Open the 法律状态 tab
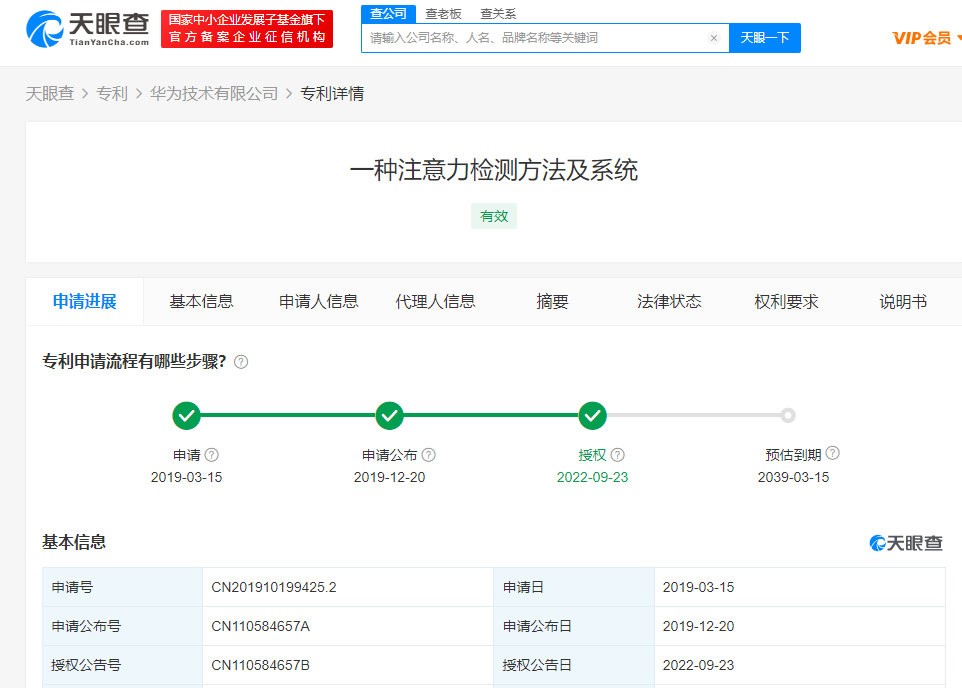Image resolution: width=962 pixels, height=688 pixels. pos(669,301)
